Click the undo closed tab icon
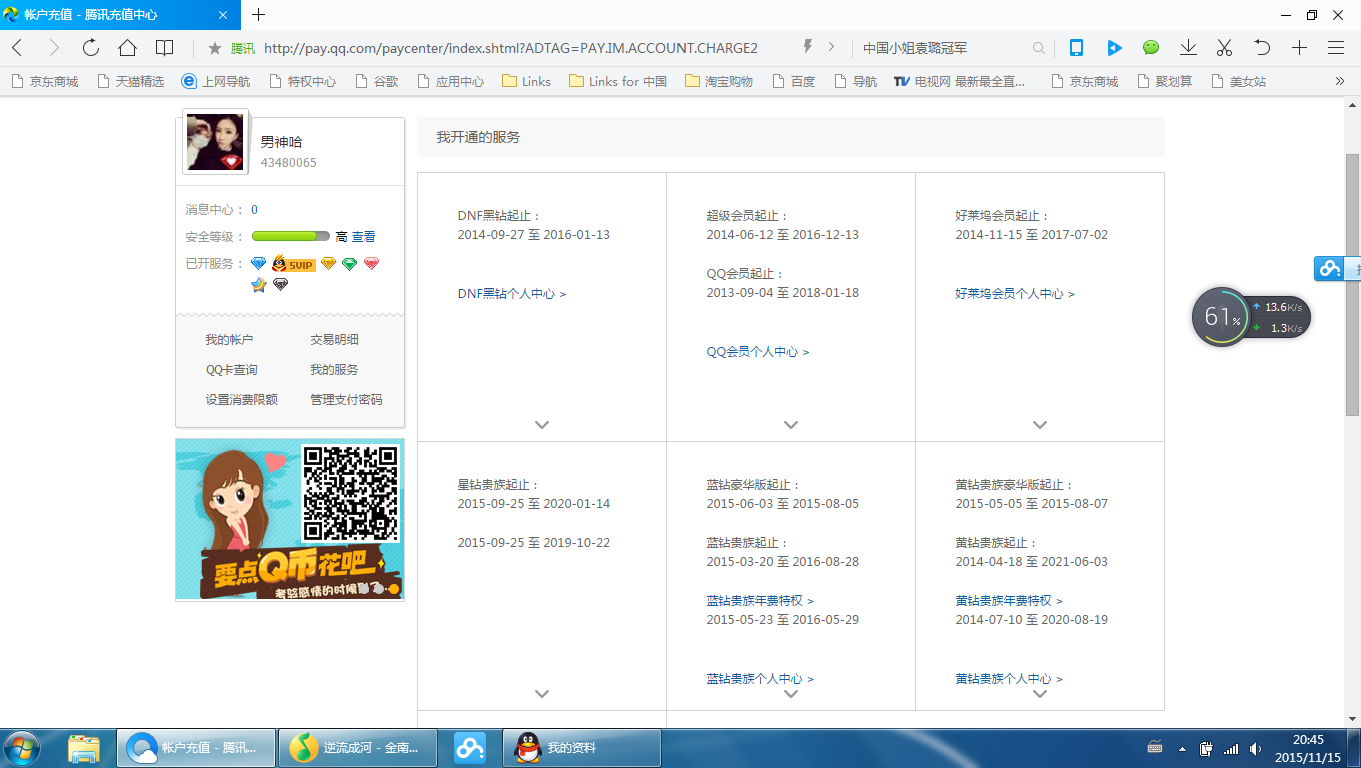1361x768 pixels. click(1262, 48)
